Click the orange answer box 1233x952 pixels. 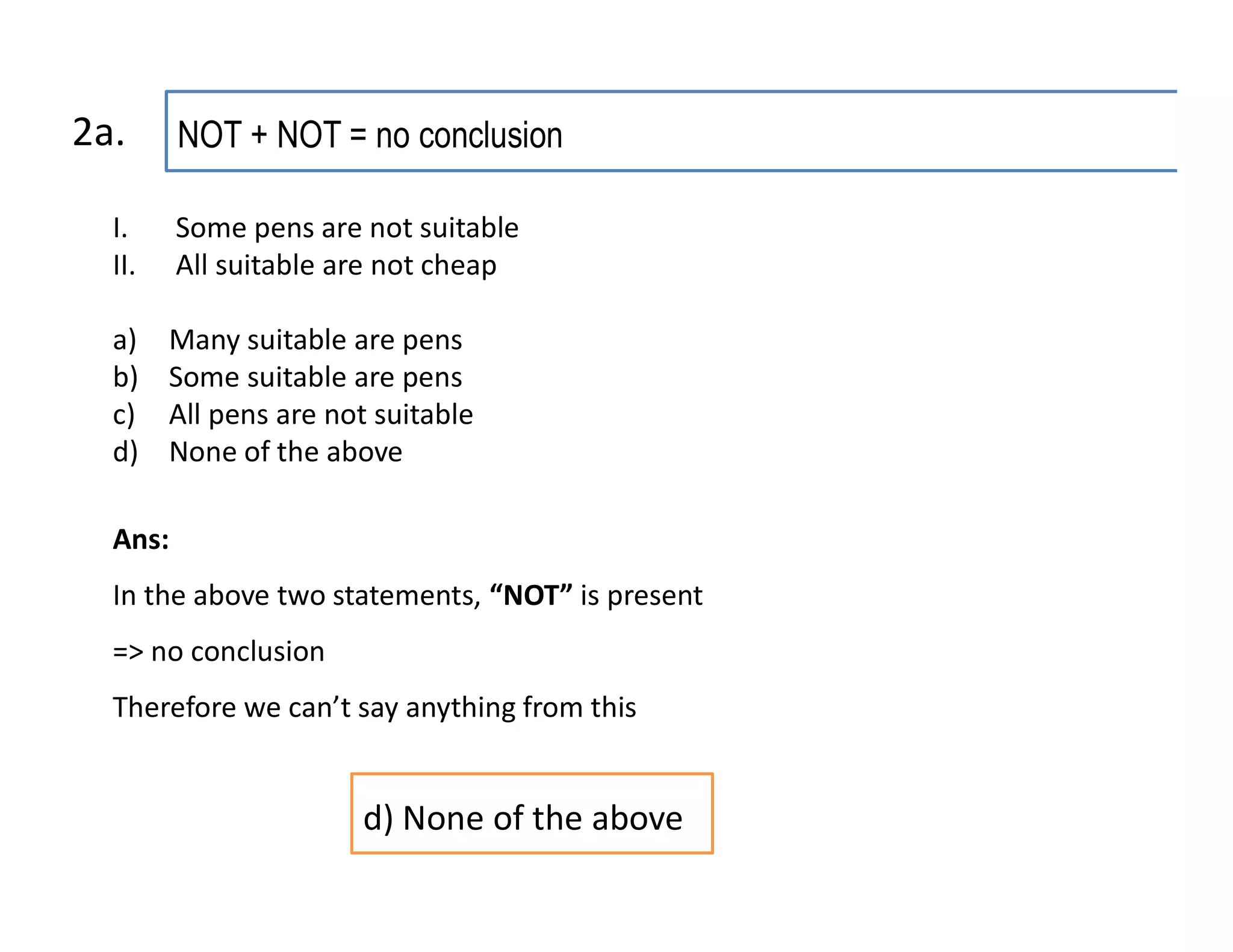[532, 814]
